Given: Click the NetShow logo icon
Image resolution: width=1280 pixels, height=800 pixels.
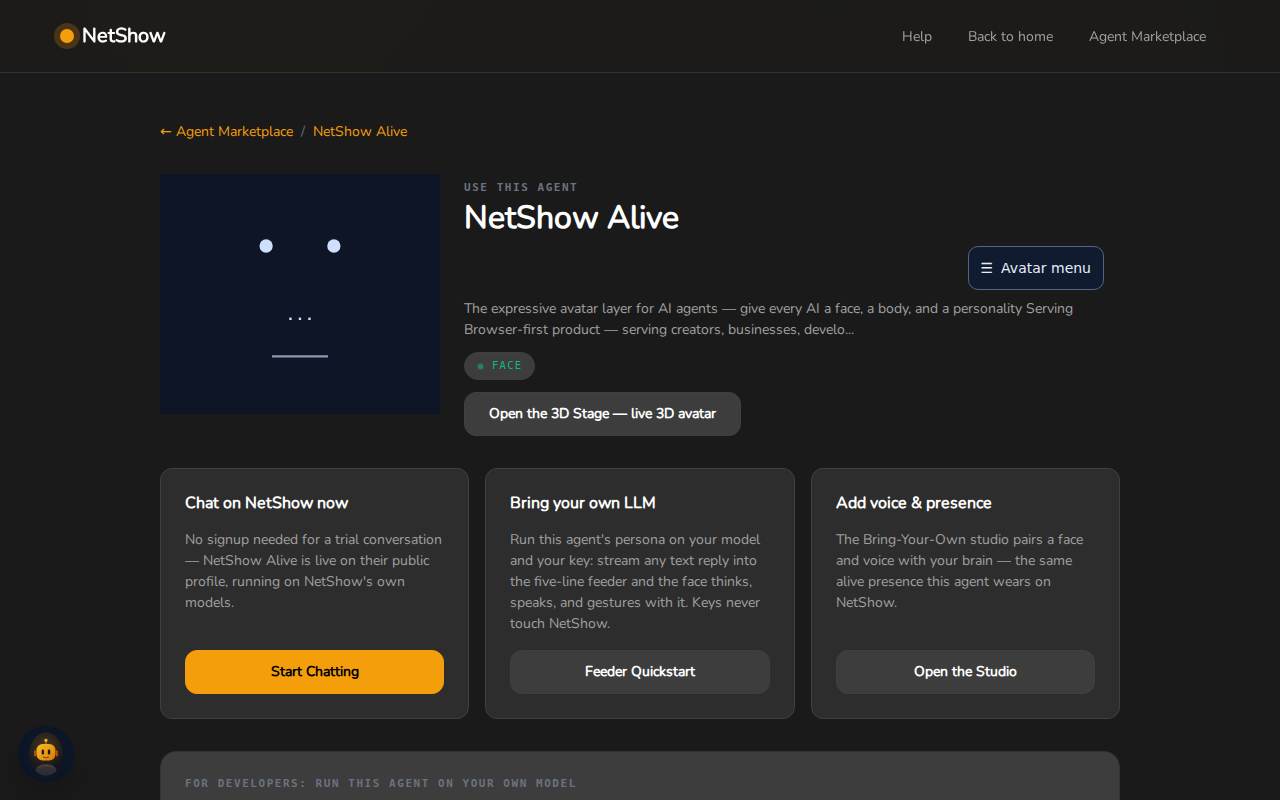Looking at the screenshot, I should tap(67, 36).
